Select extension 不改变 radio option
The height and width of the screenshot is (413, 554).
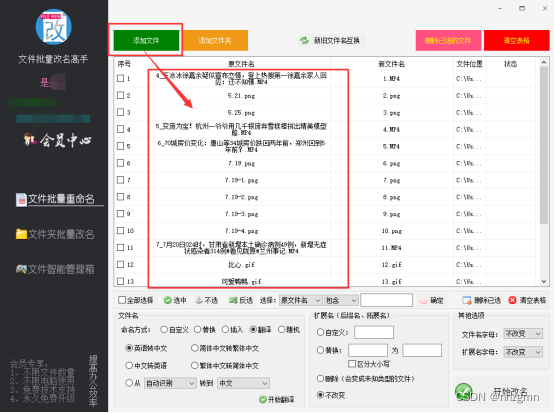pos(320,395)
